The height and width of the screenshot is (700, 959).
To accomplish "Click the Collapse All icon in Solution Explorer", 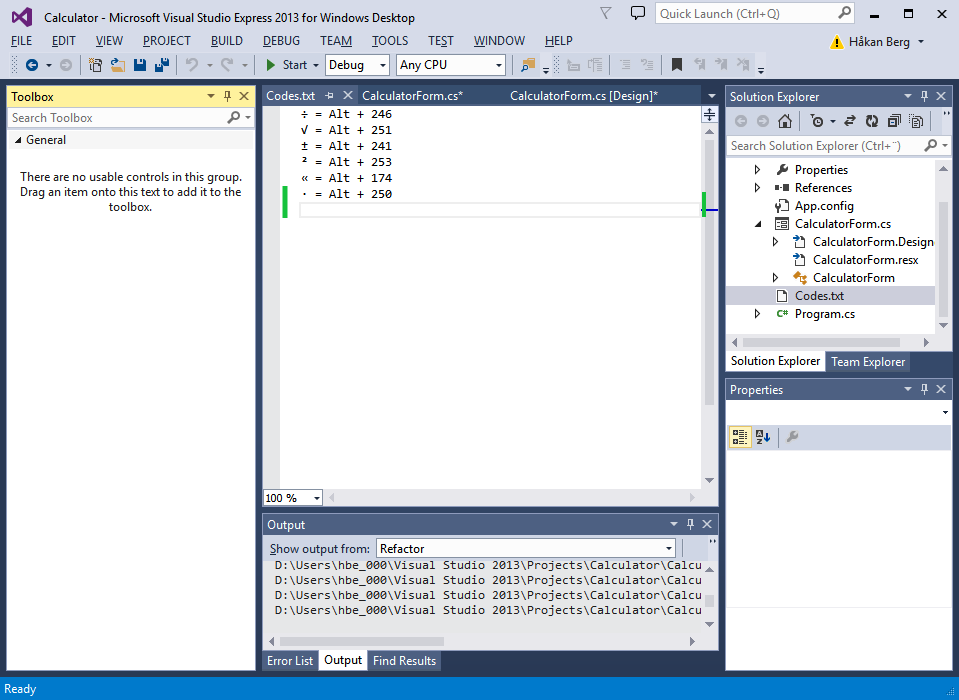I will [894, 121].
